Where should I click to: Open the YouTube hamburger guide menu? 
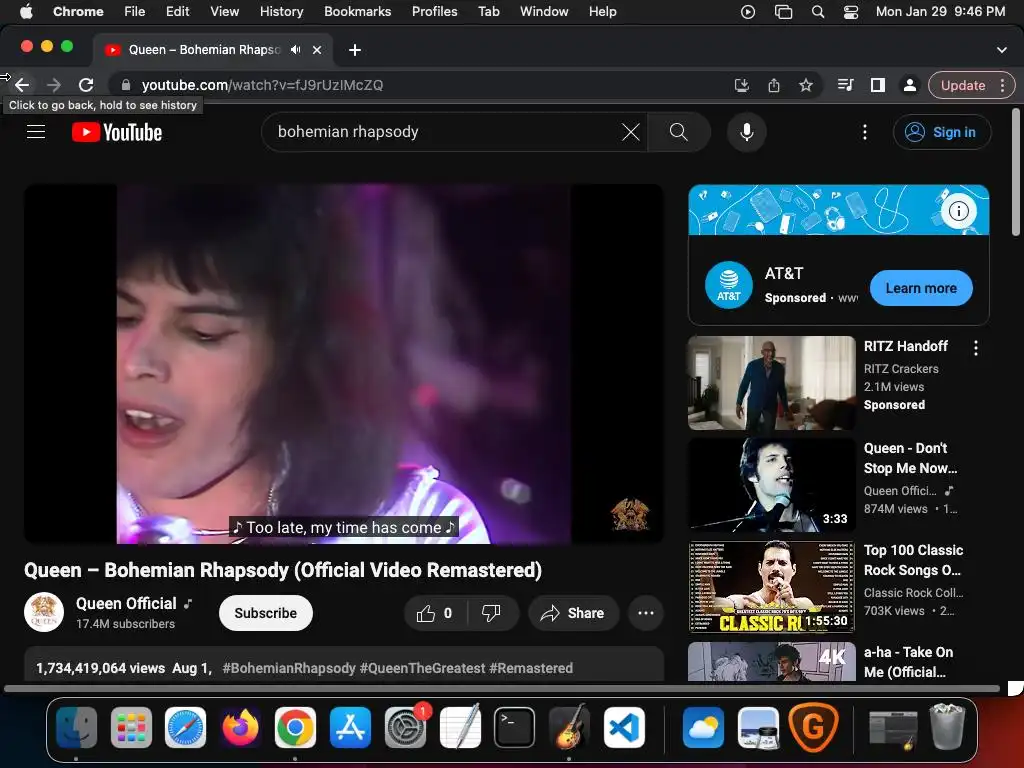coord(36,132)
